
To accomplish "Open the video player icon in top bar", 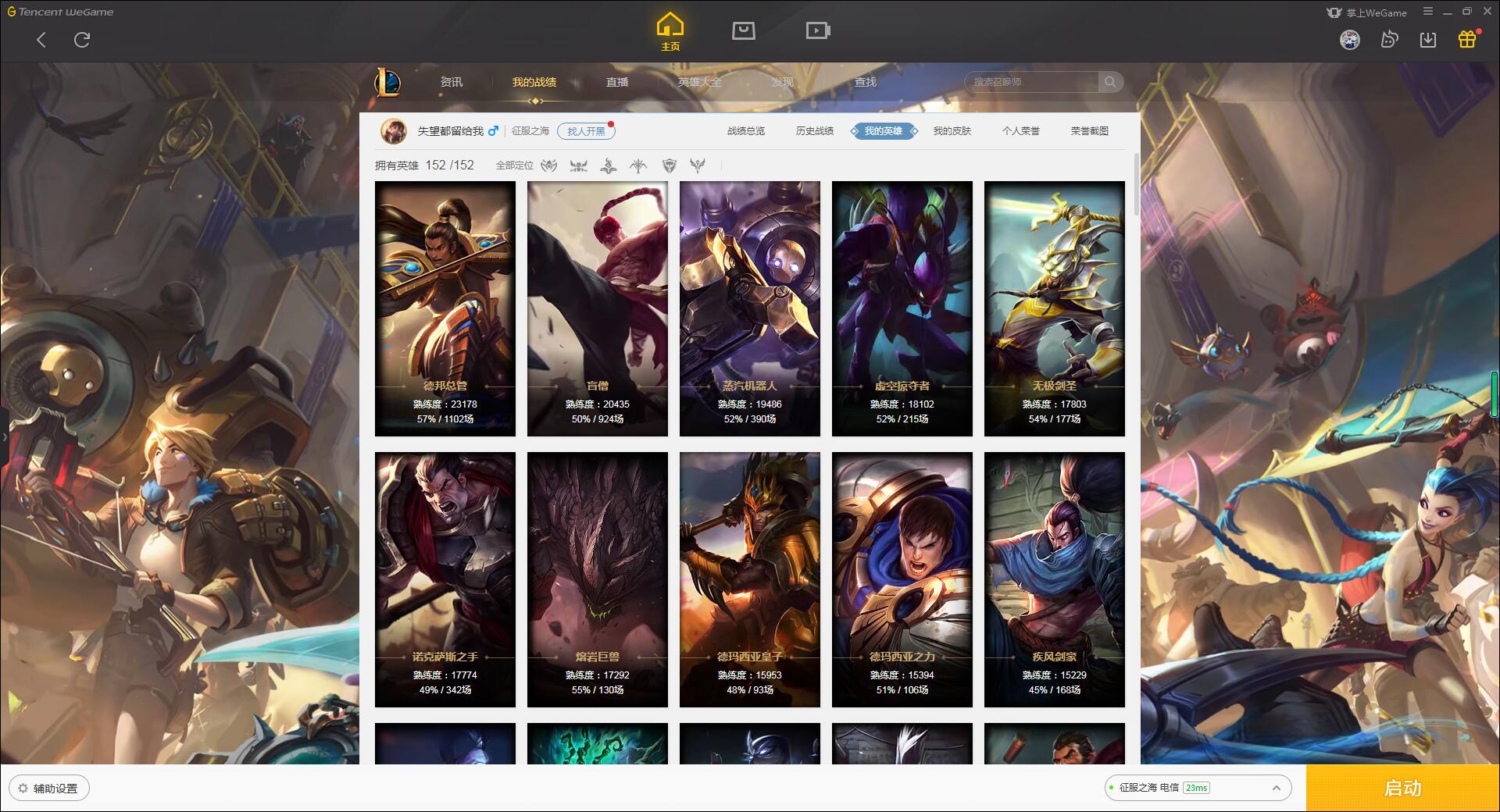I will (818, 30).
